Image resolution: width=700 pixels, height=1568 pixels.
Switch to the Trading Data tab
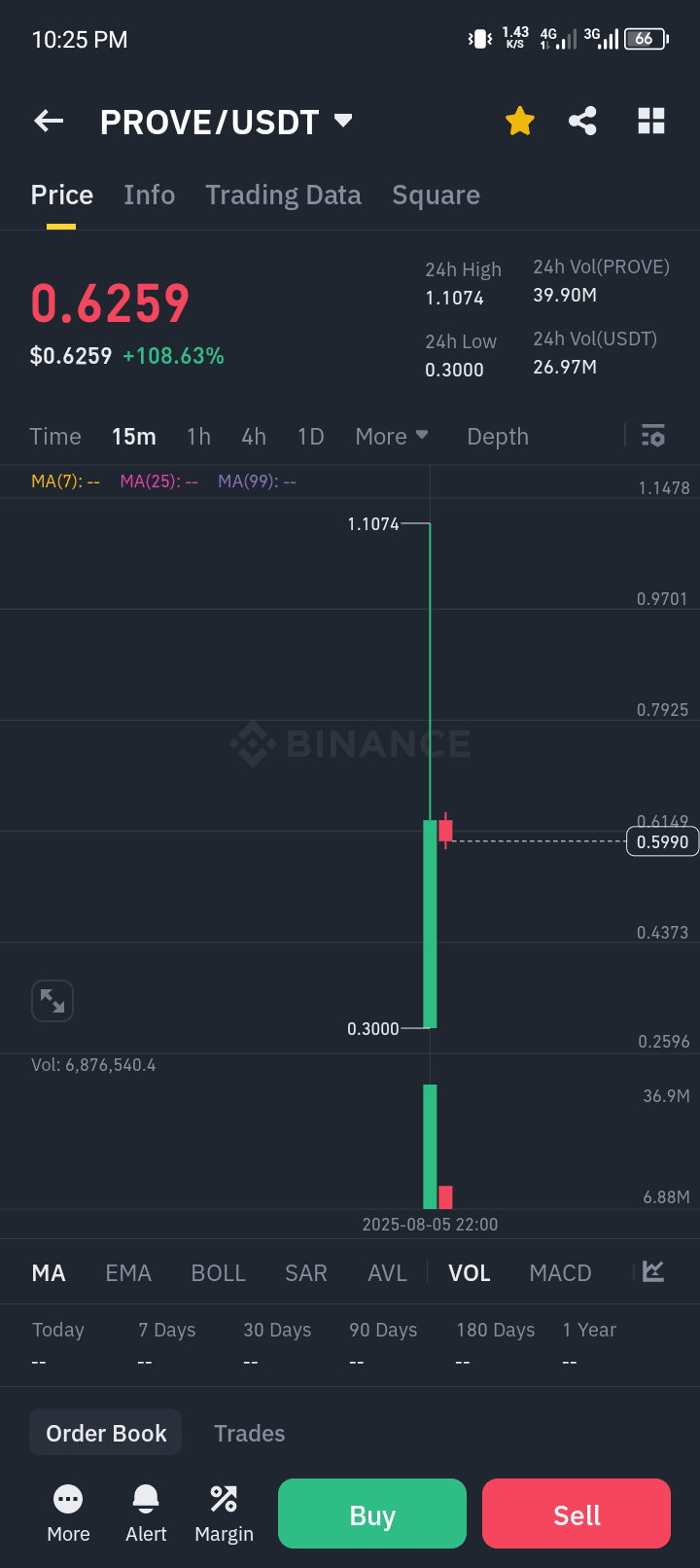click(x=283, y=196)
